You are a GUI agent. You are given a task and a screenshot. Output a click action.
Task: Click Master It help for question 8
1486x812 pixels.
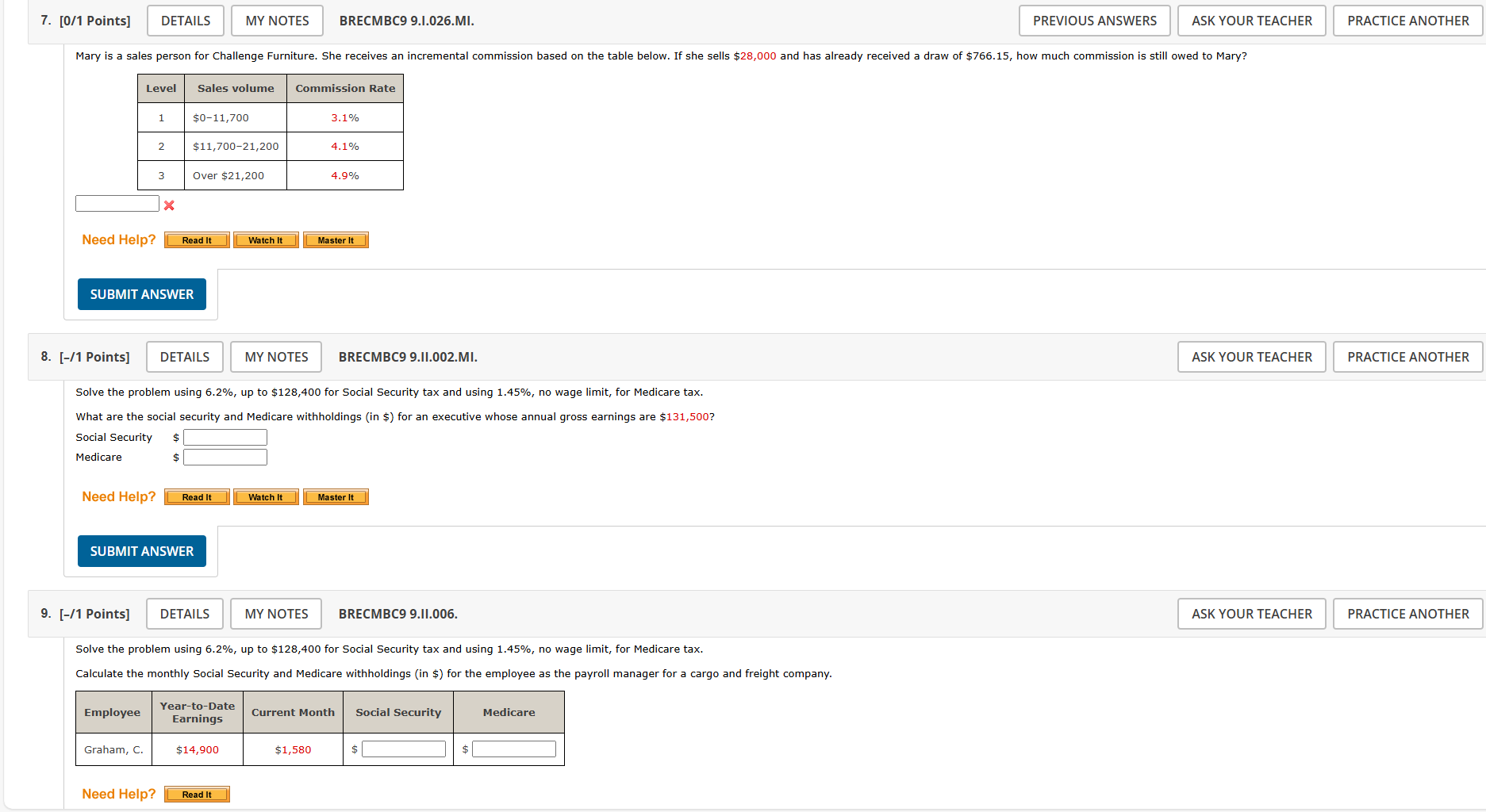click(x=336, y=496)
